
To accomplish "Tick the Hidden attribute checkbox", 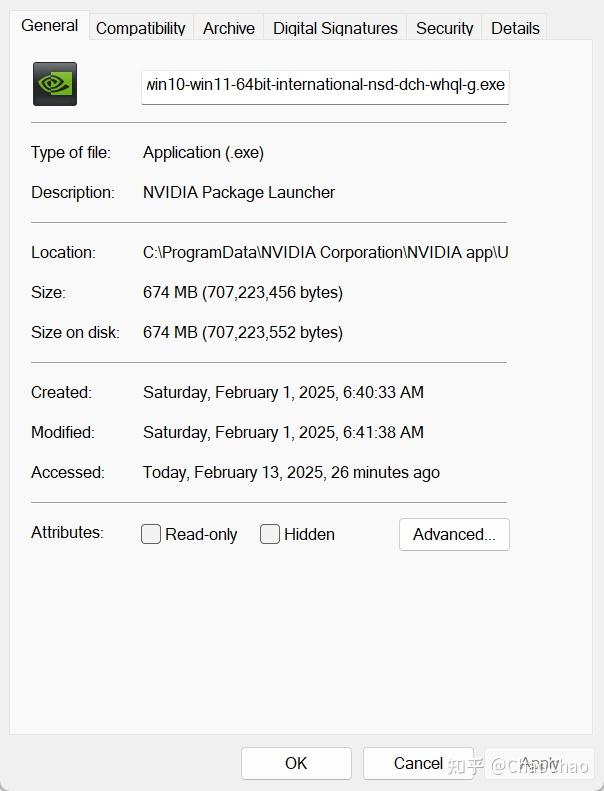I will point(270,534).
